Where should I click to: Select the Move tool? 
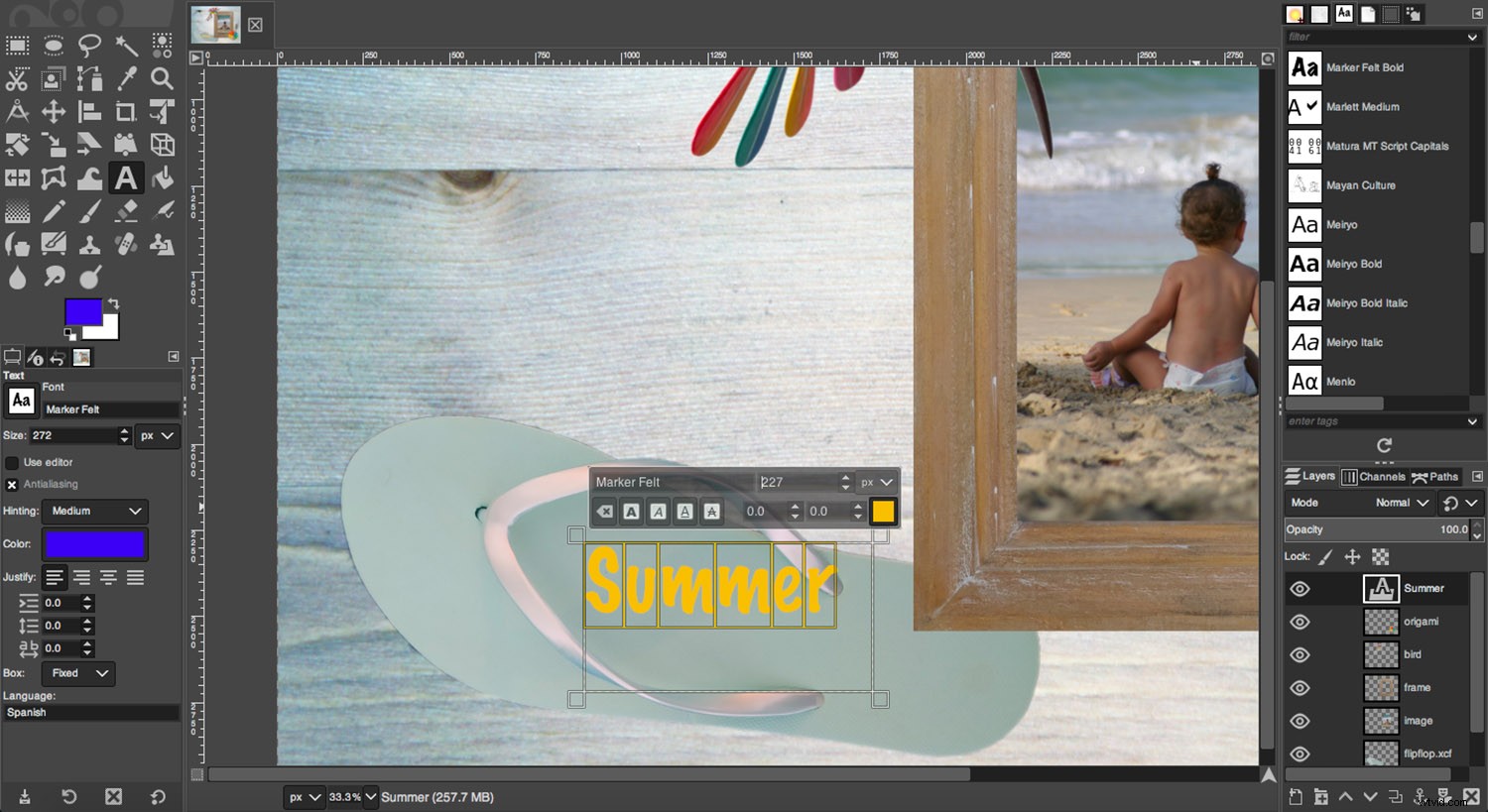coord(53,111)
